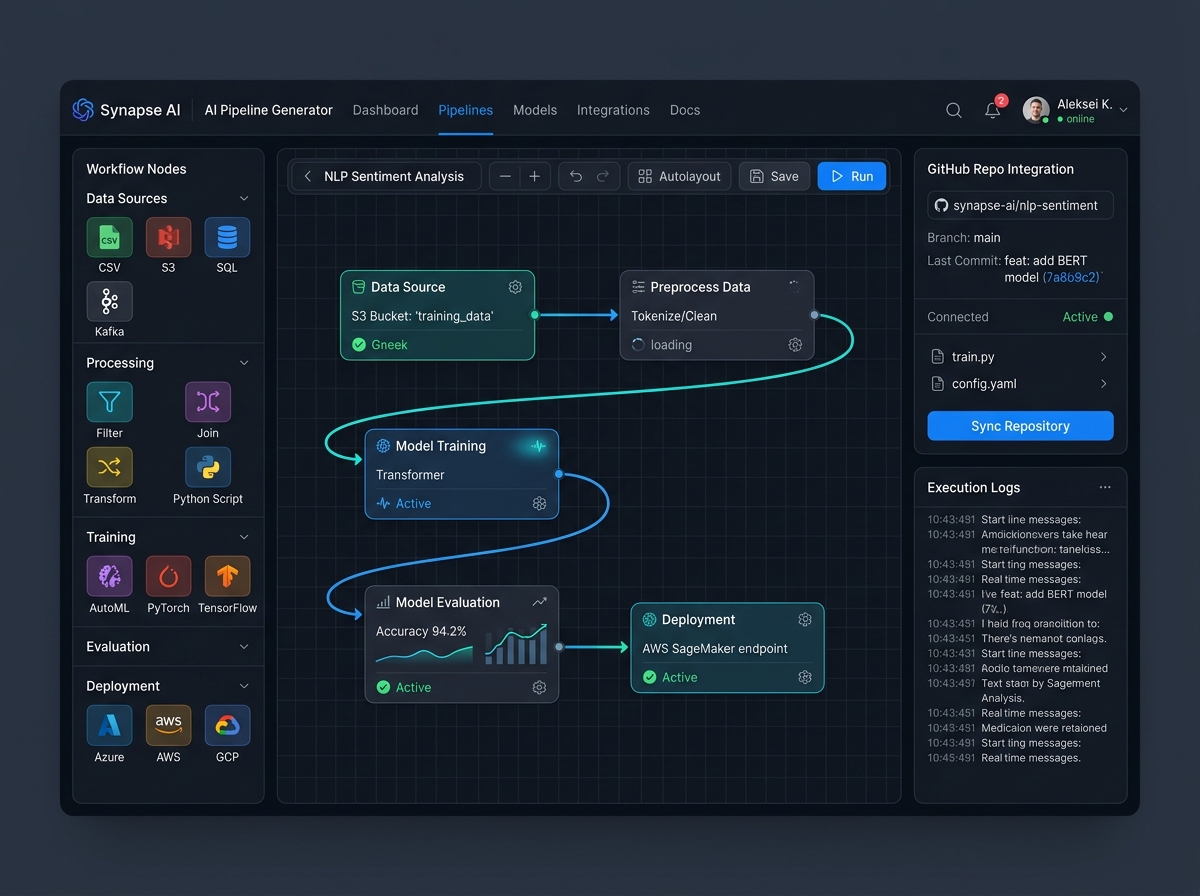1200x896 pixels.
Task: Zoom out with the minus button
Action: pos(505,176)
